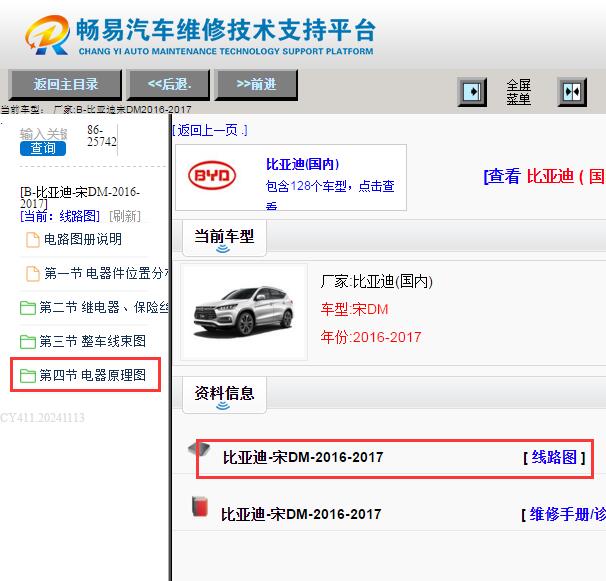
Task: Click the BYD logo image
Action: coord(212,175)
